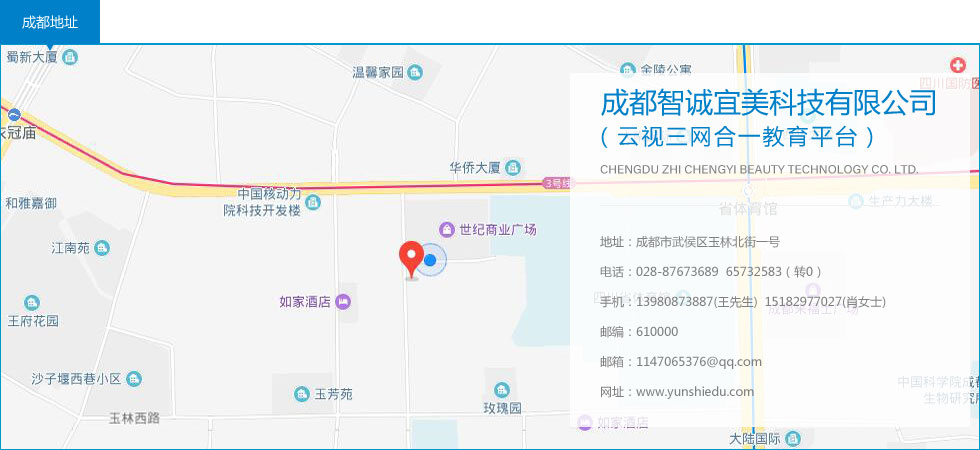
Task: Click the 温馨家园 residence icon
Action: pos(415,72)
